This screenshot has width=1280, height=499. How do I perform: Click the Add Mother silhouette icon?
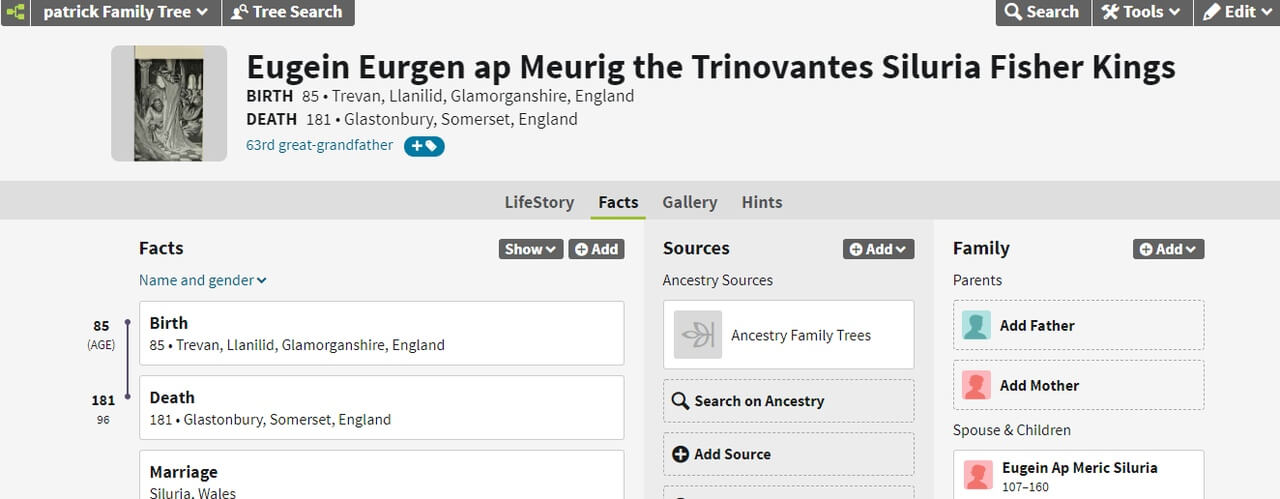[976, 385]
